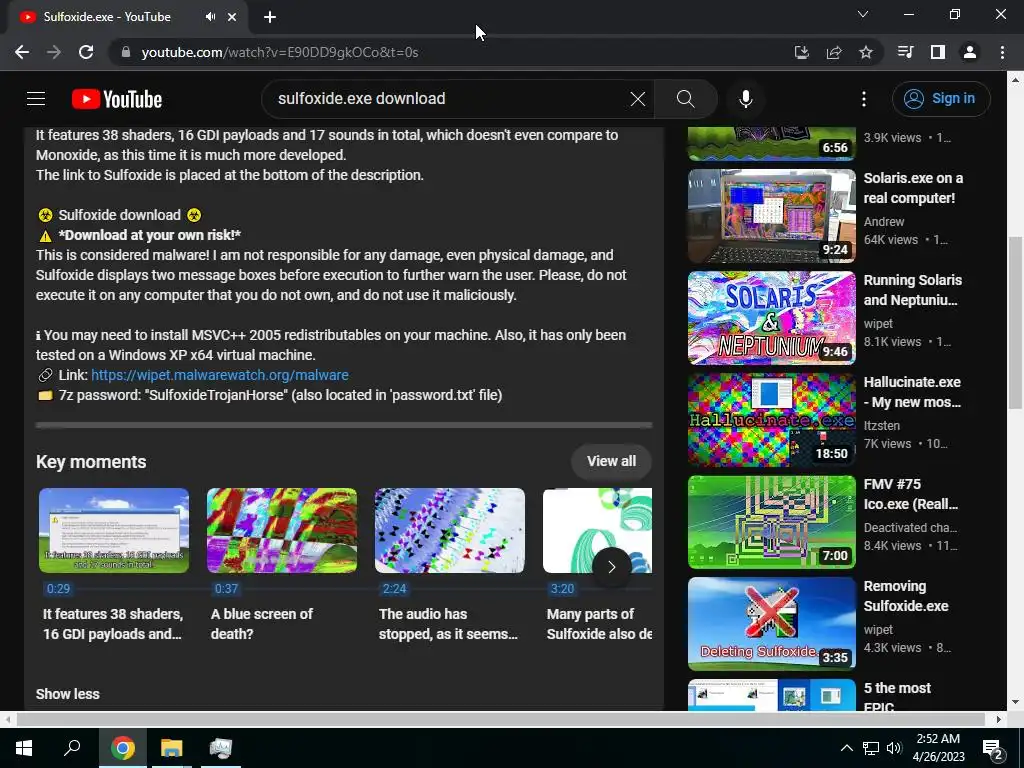Open 'Solaris.exe on a real computer!' video title

coord(913,188)
